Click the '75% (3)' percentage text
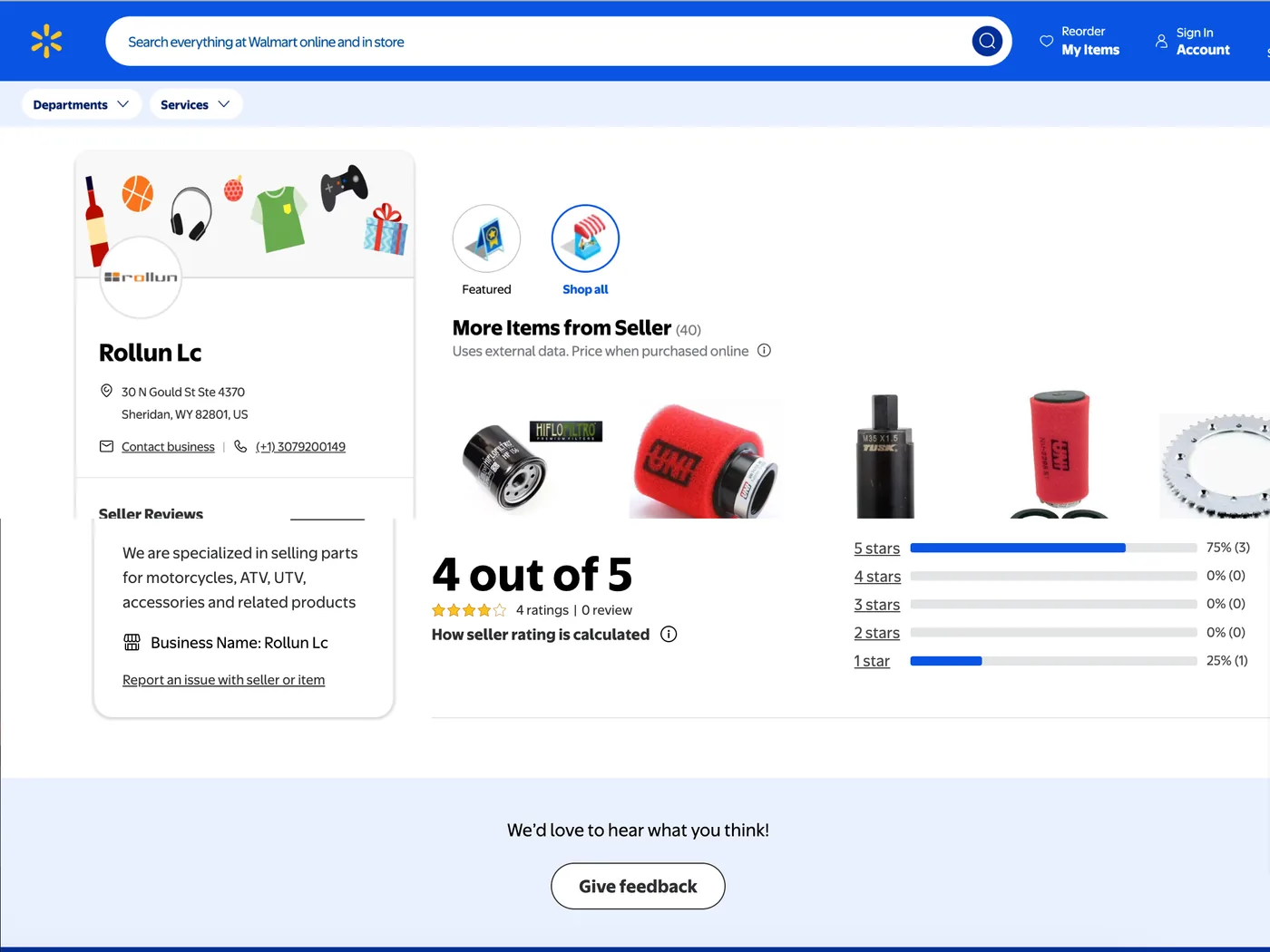Viewport: 1270px width, 952px height. pyautogui.click(x=1227, y=548)
